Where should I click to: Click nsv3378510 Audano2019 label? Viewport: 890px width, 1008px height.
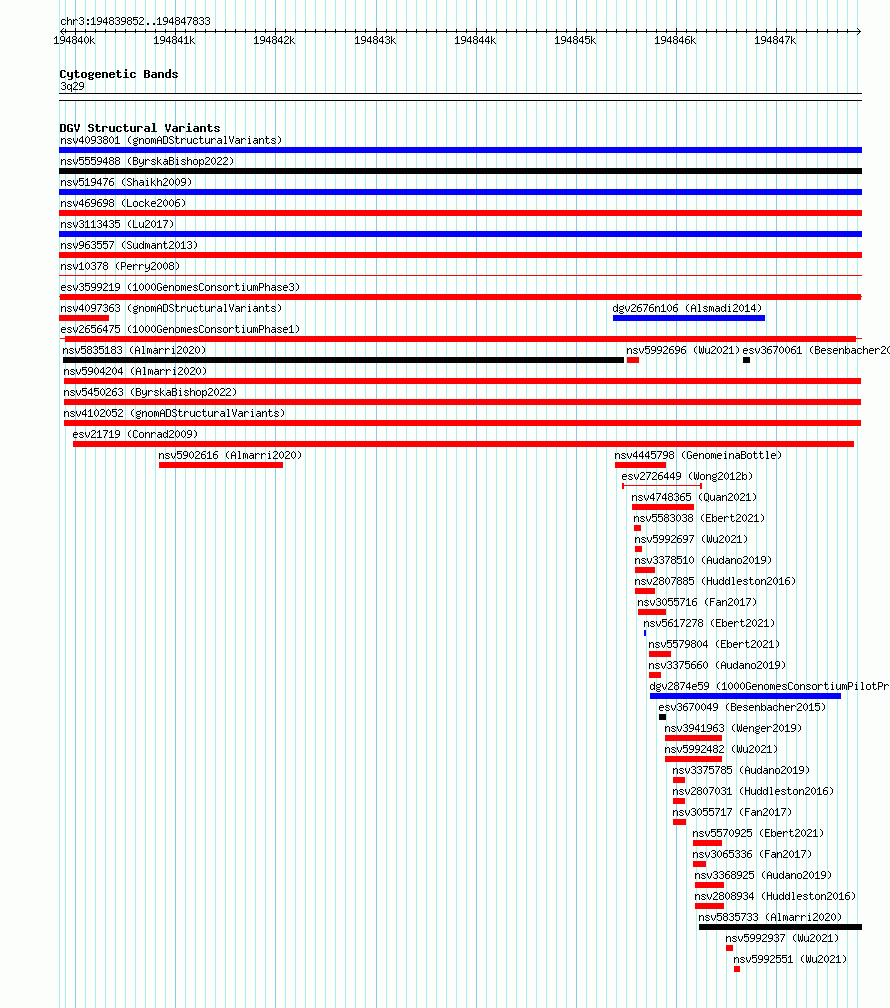(x=703, y=561)
